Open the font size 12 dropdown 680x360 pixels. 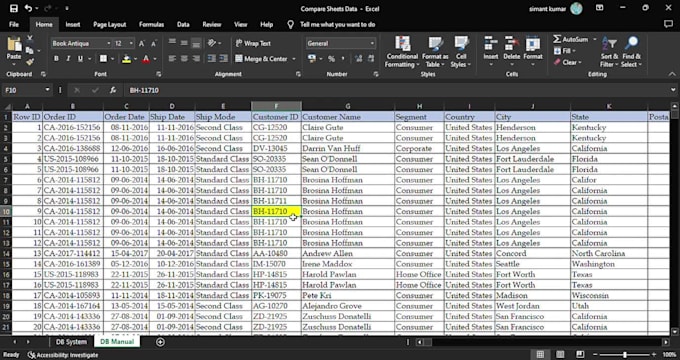(x=131, y=43)
